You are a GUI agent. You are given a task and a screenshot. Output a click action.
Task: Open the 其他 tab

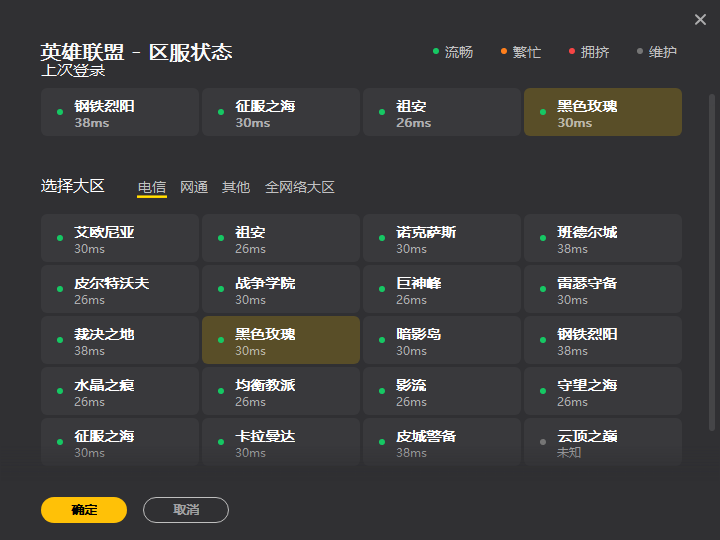[236, 187]
